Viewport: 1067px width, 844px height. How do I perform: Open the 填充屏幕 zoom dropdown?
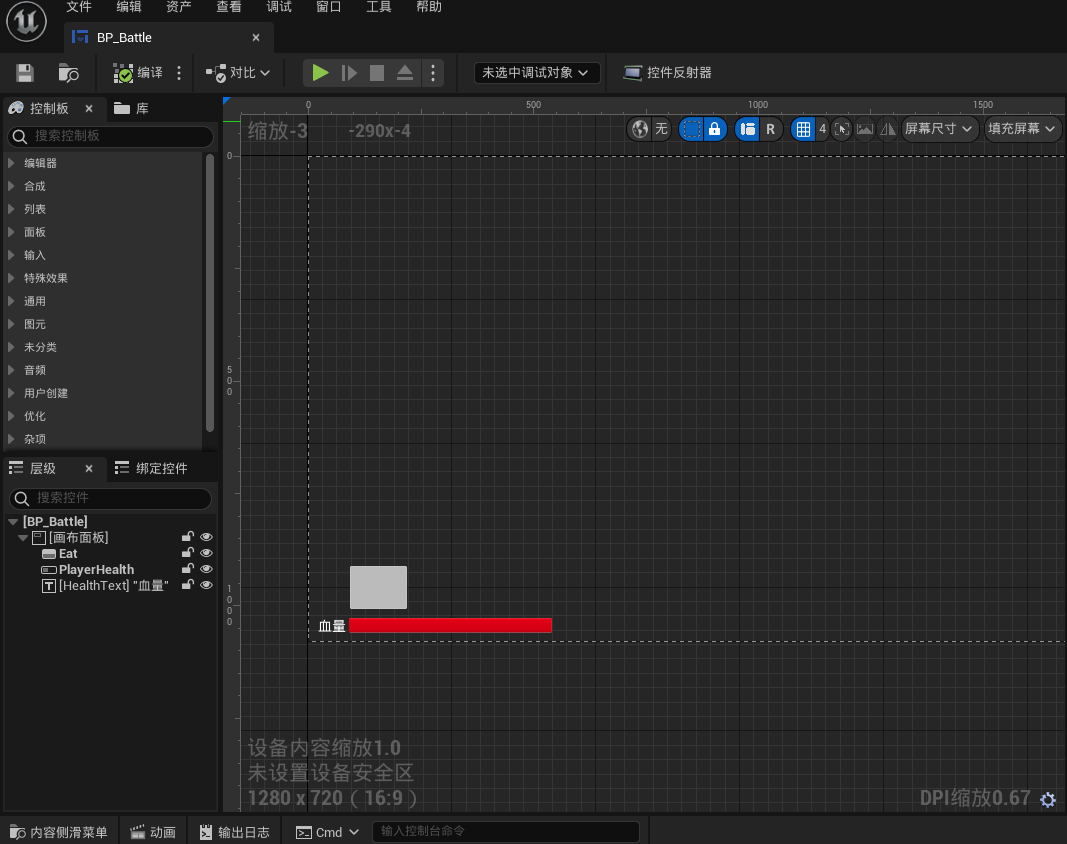(1022, 129)
